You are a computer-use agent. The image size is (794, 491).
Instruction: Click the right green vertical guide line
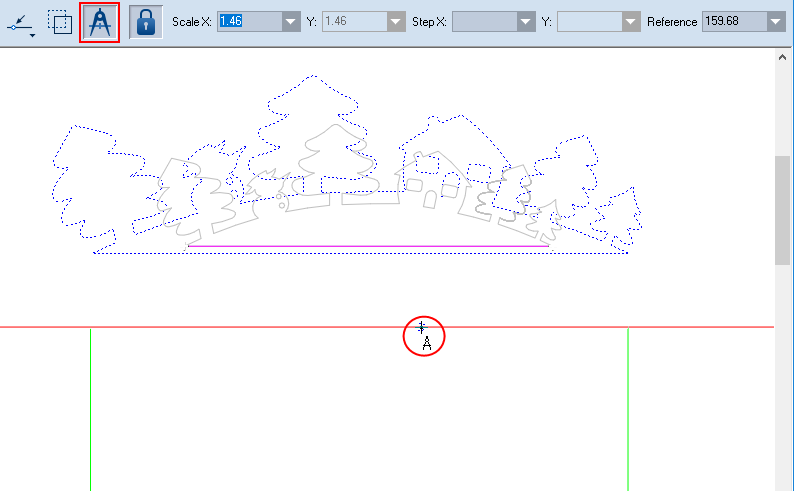628,410
